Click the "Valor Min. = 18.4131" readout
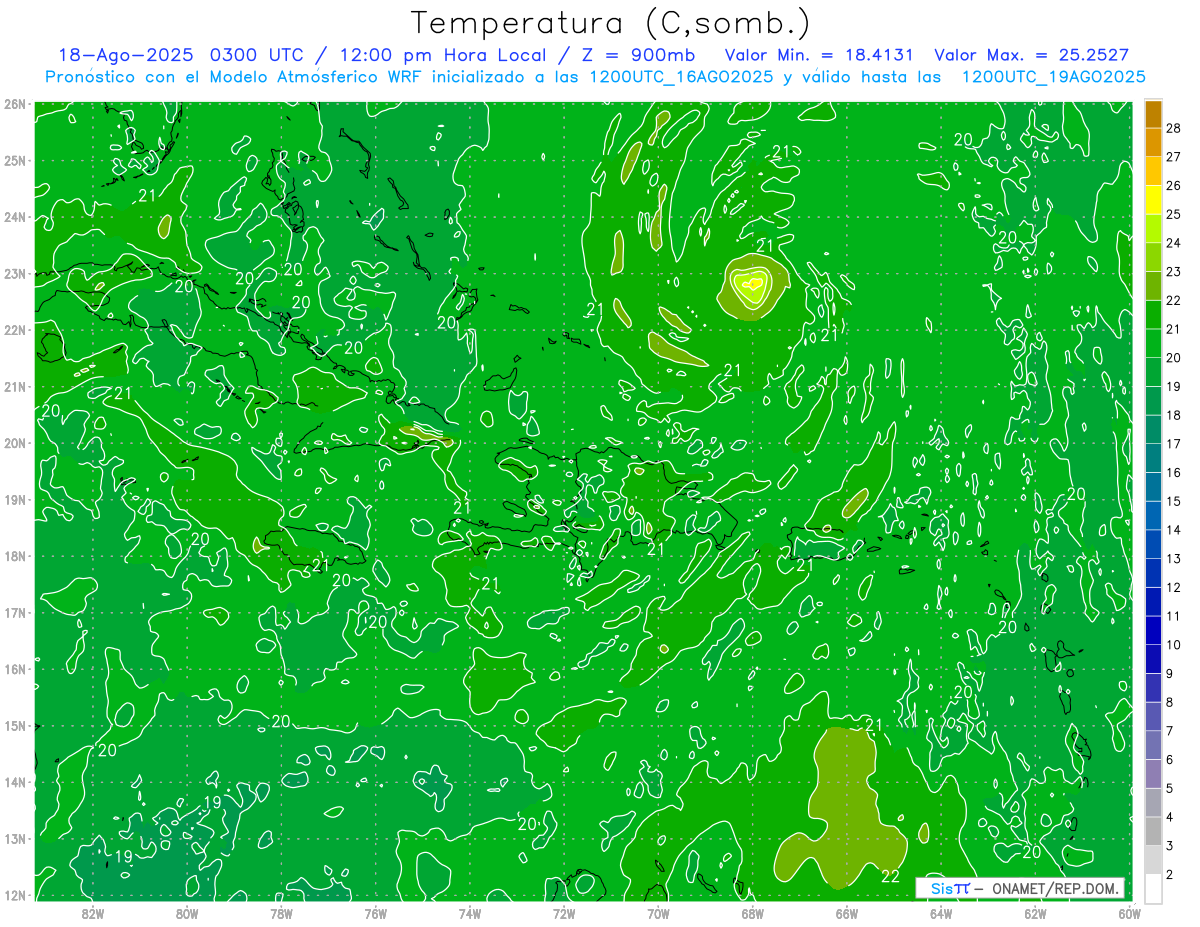 tap(819, 56)
